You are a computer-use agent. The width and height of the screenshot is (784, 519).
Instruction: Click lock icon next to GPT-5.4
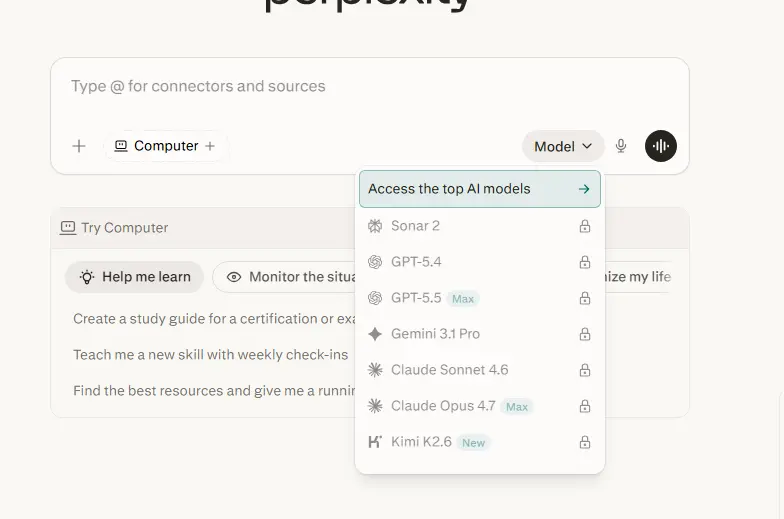[584, 262]
